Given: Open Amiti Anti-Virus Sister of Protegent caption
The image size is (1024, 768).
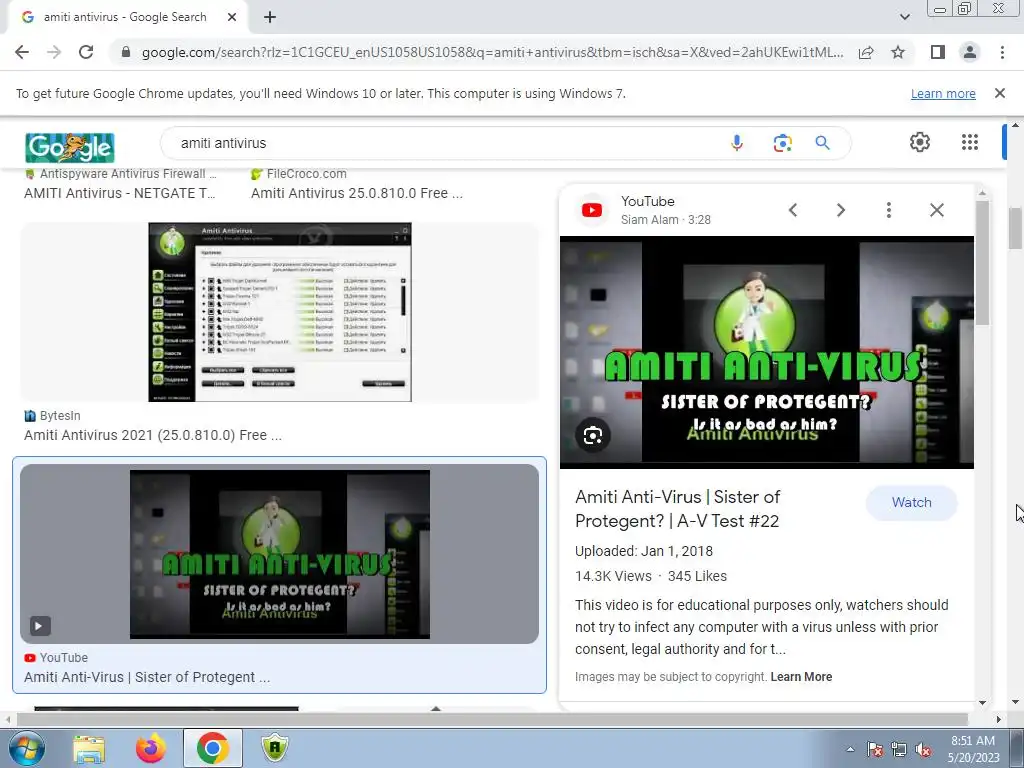Looking at the screenshot, I should (147, 677).
